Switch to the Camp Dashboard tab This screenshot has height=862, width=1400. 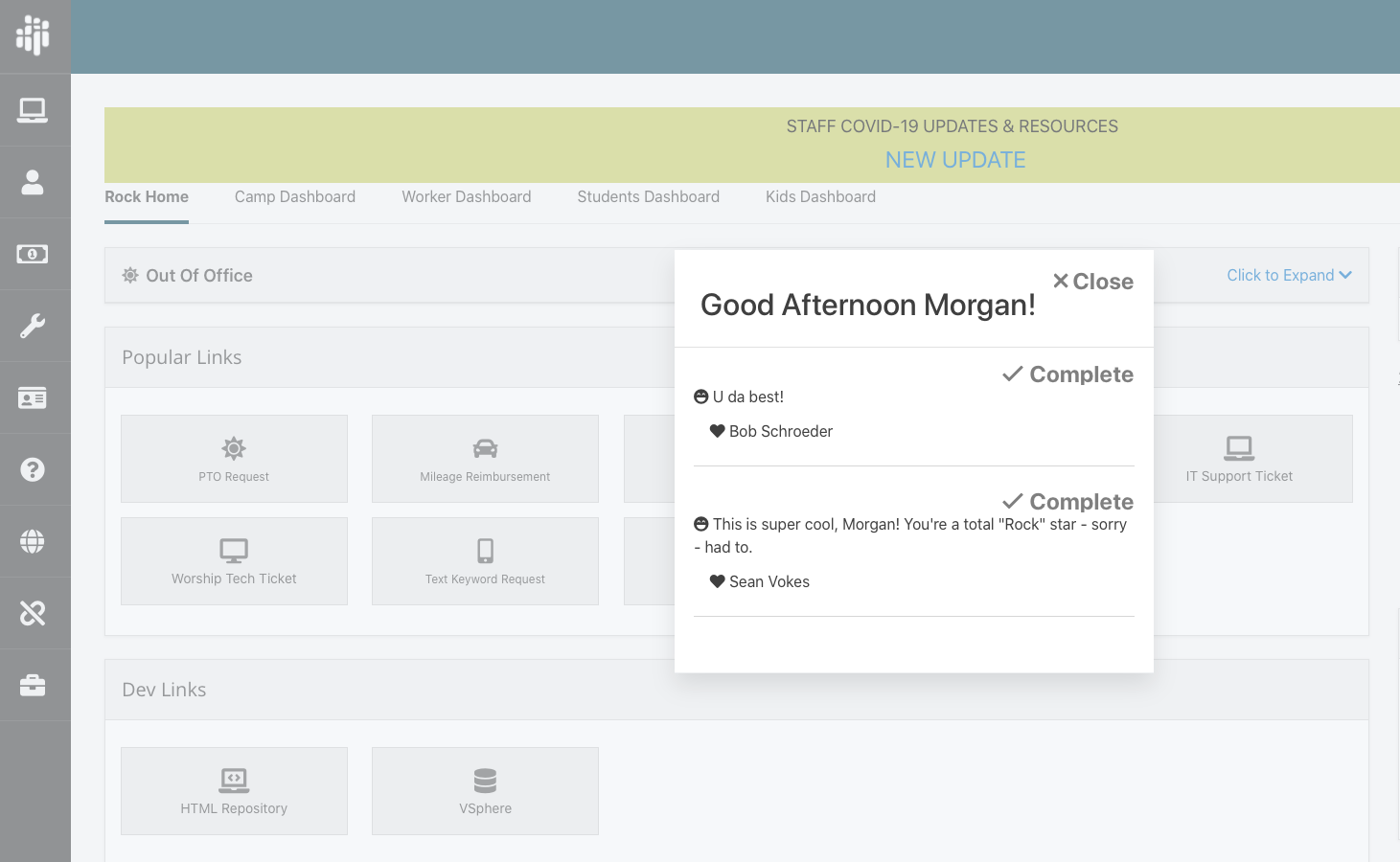[x=295, y=196]
